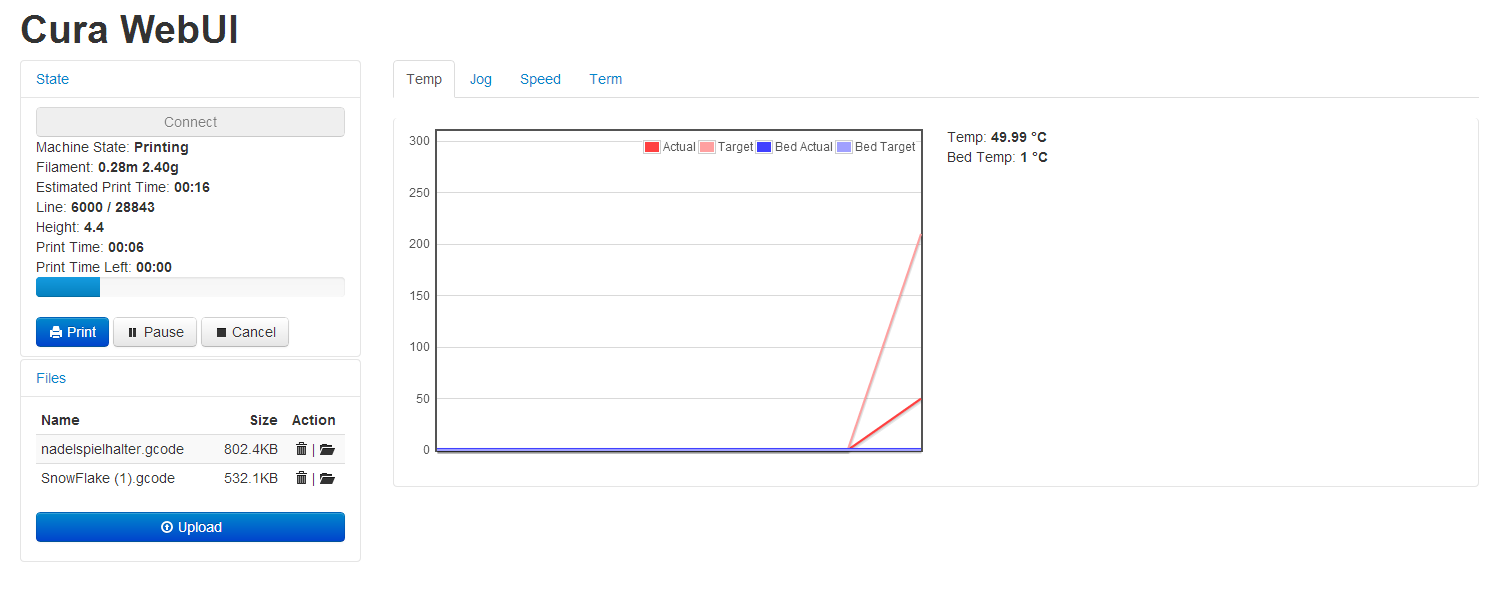
Task: Pause the current print job
Action: (x=155, y=332)
